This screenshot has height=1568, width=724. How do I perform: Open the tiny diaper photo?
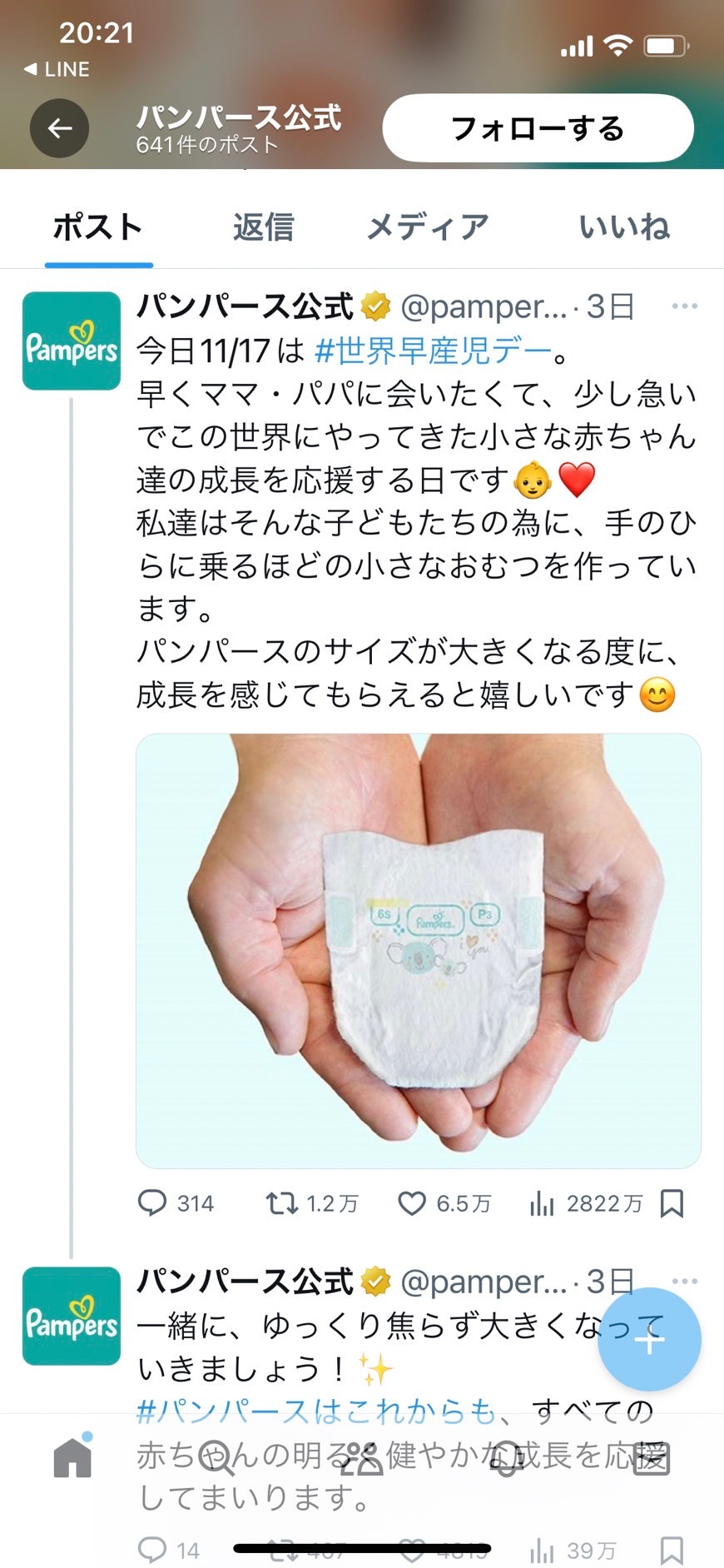(x=419, y=950)
